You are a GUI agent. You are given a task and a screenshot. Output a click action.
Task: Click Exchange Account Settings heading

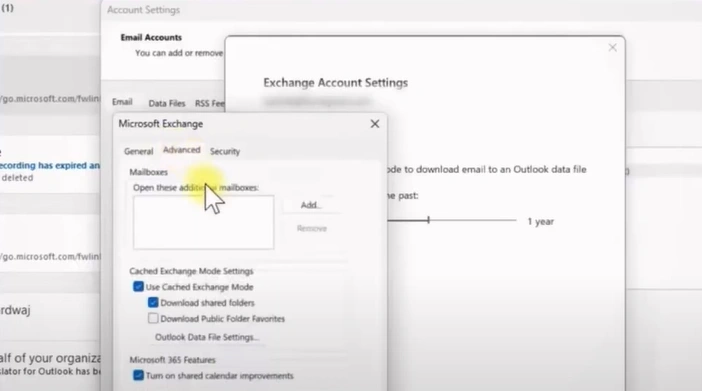pos(335,83)
